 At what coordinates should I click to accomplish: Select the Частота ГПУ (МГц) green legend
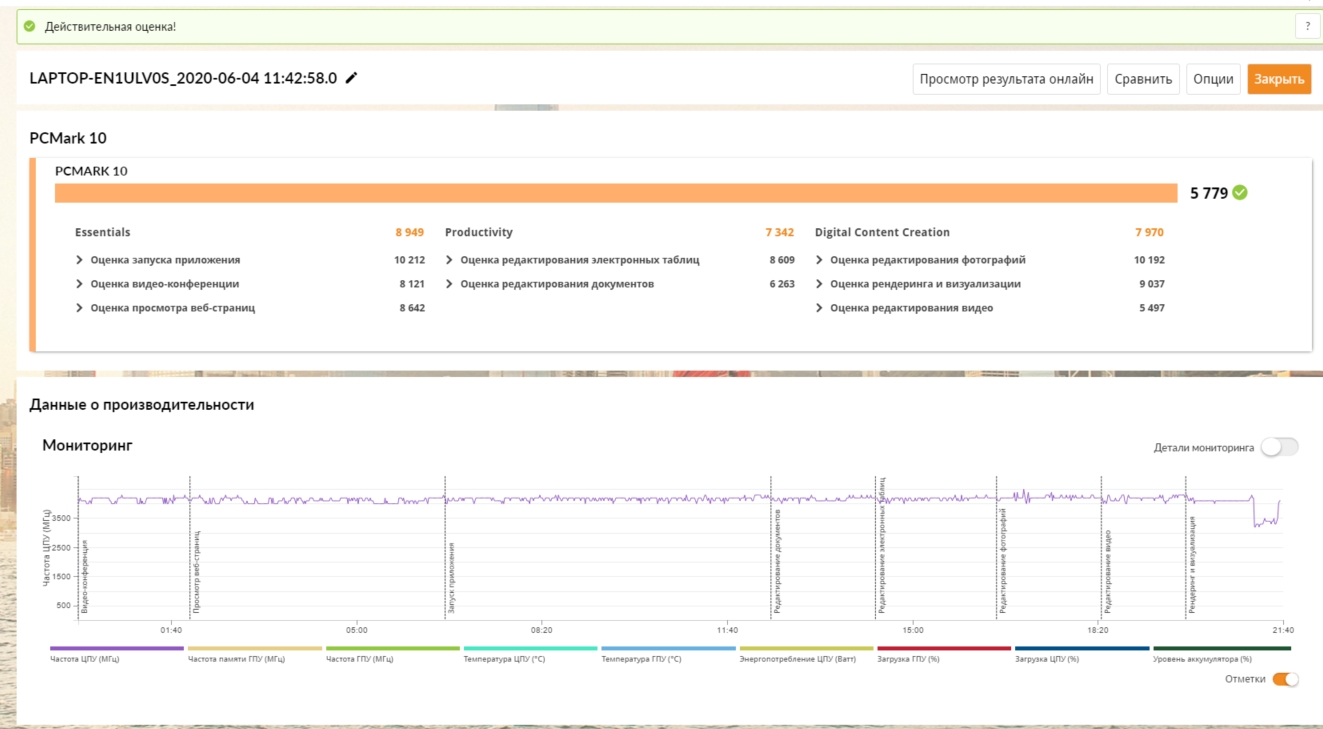coord(393,654)
